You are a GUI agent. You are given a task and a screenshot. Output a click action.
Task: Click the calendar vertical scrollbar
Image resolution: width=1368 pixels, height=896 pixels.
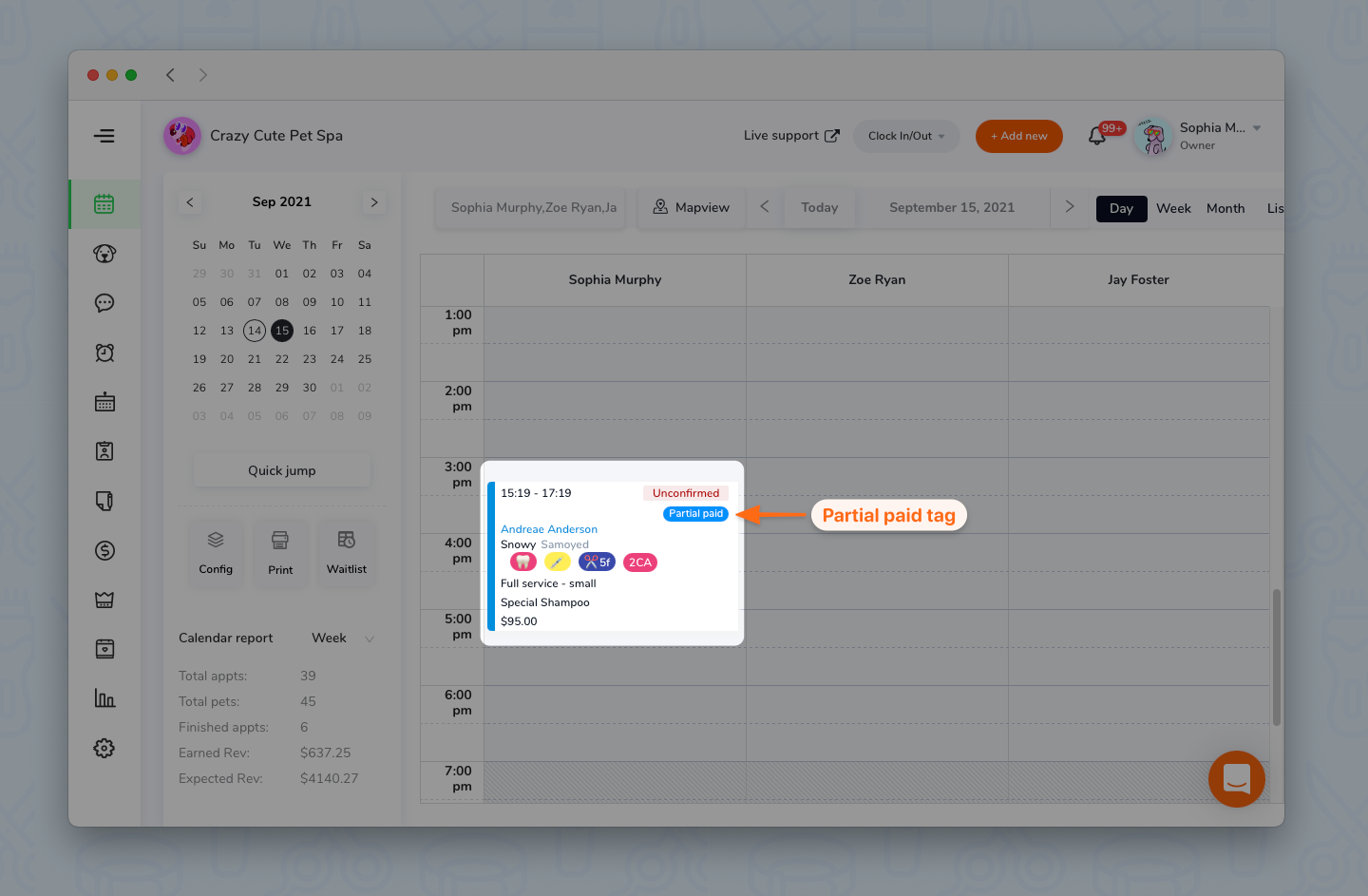tap(1276, 658)
